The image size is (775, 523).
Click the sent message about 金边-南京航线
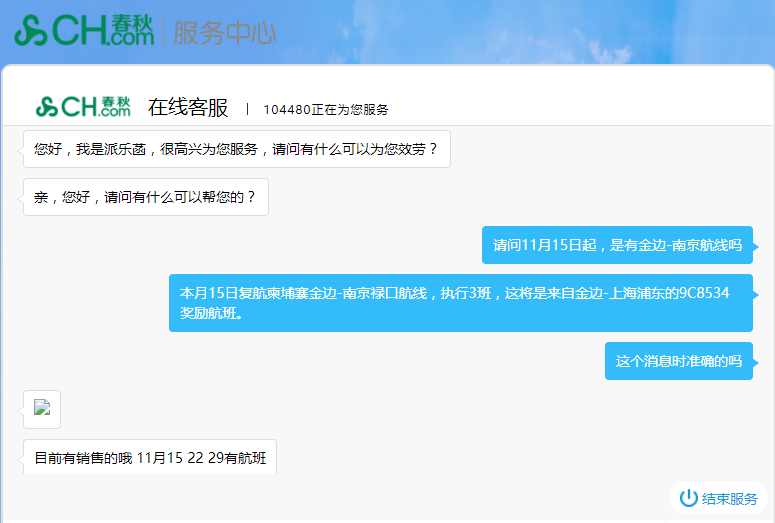click(x=617, y=245)
